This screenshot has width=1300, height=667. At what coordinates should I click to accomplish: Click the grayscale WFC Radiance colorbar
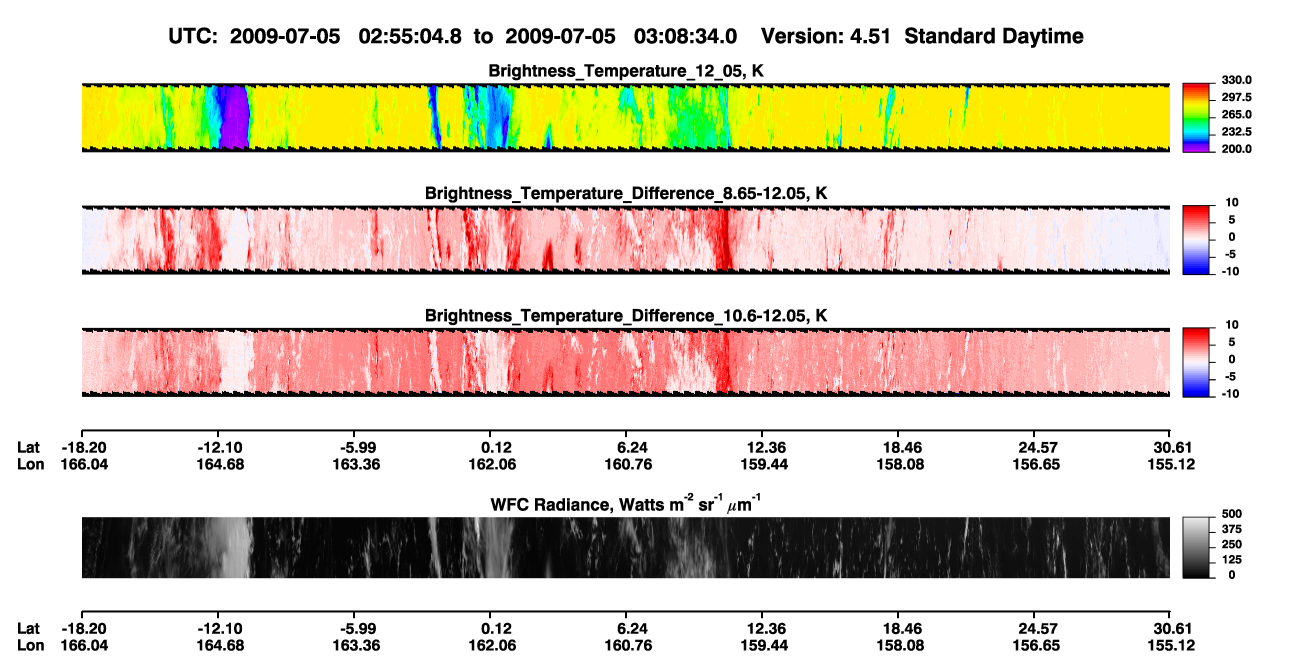[x=1198, y=546]
